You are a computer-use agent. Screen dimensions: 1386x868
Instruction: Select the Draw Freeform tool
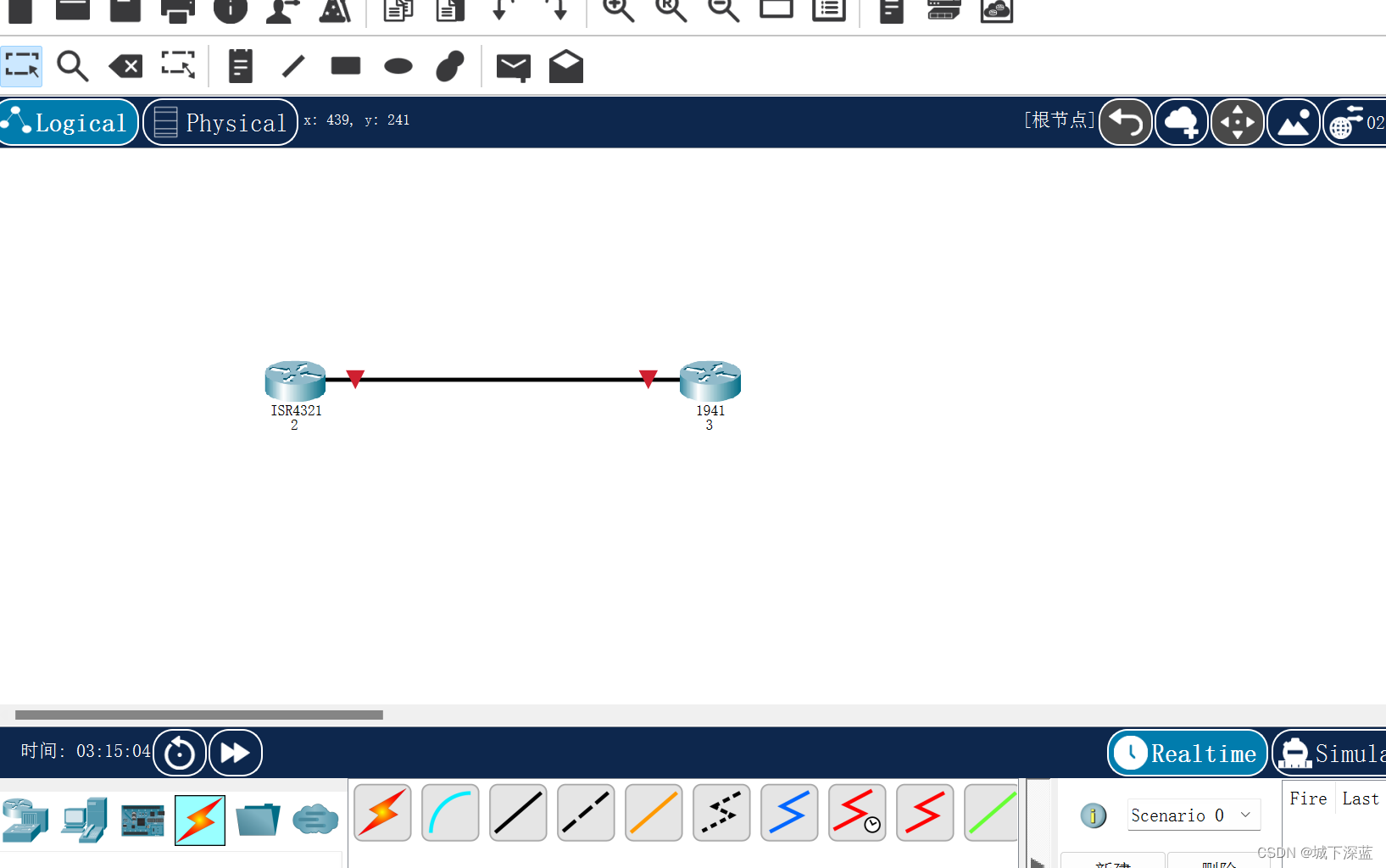pos(450,66)
